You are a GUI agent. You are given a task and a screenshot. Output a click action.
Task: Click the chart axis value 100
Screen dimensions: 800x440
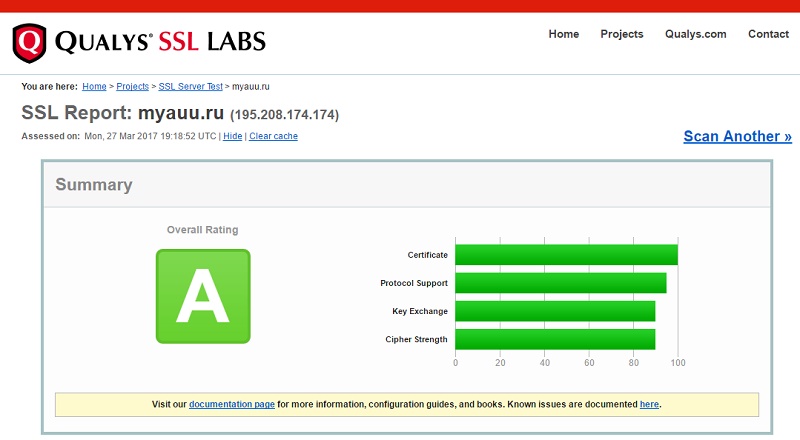pyautogui.click(x=678, y=362)
